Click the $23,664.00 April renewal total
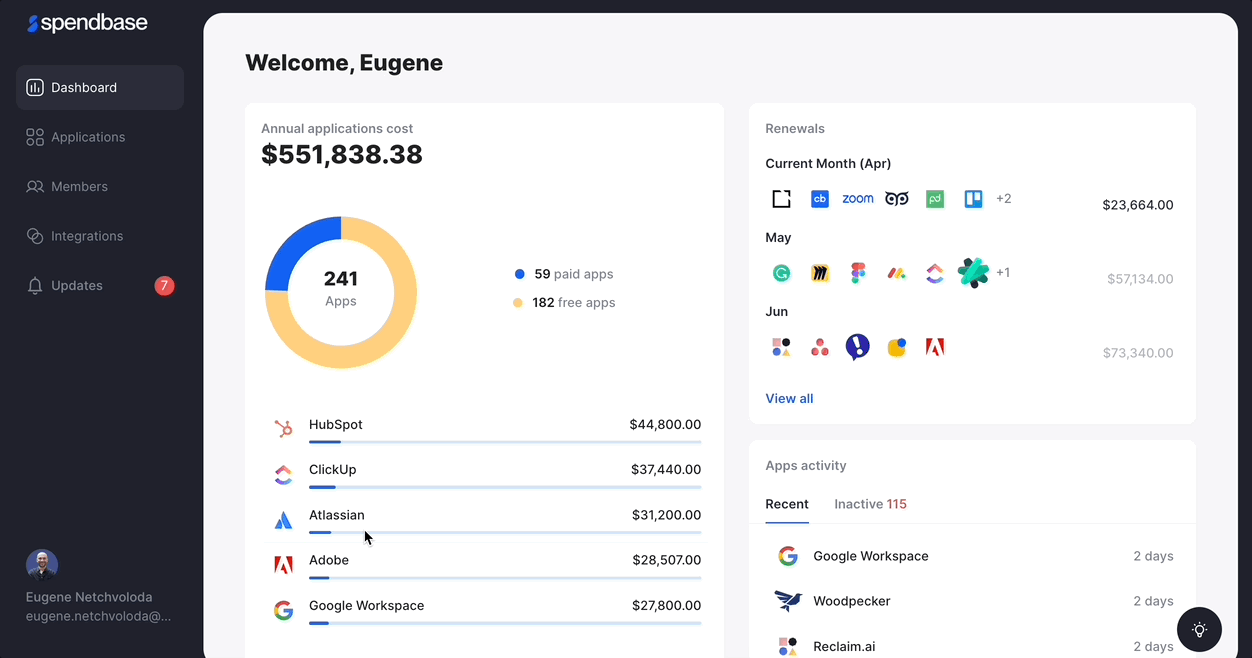Screen dimensions: 1252x658 (x=1138, y=205)
